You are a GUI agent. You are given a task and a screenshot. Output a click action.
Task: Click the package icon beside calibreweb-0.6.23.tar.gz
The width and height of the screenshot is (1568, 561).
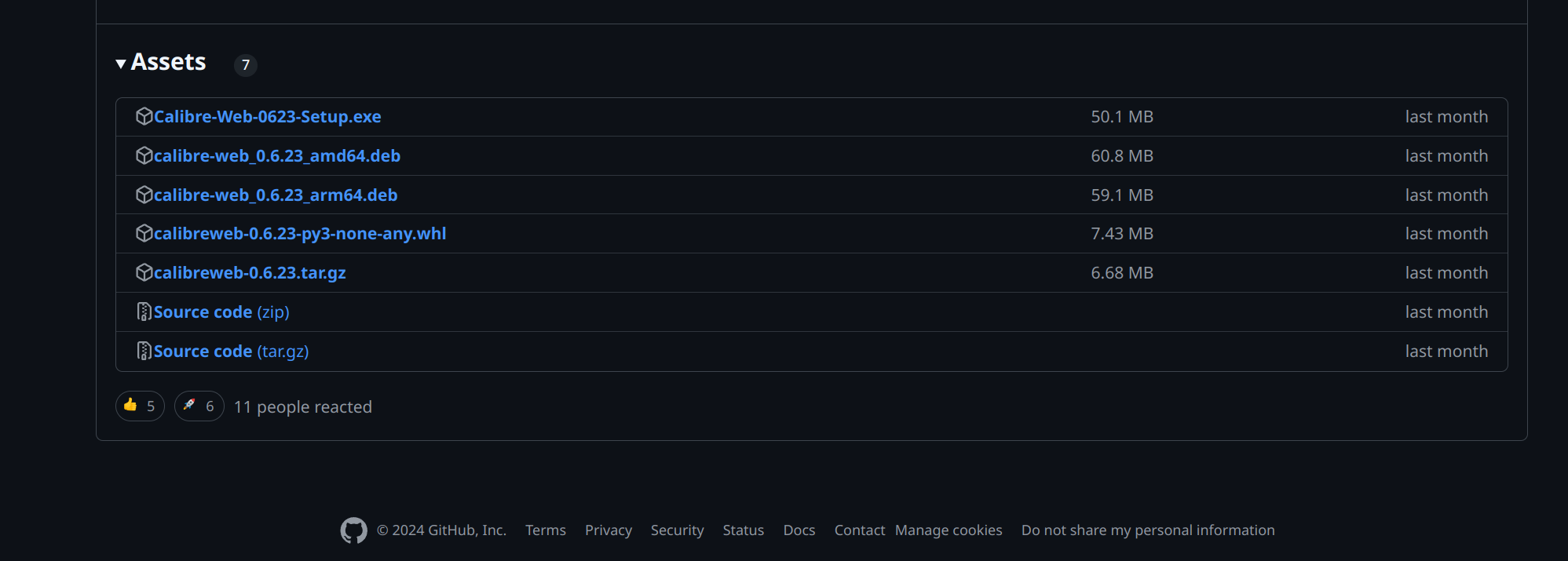[x=144, y=273]
